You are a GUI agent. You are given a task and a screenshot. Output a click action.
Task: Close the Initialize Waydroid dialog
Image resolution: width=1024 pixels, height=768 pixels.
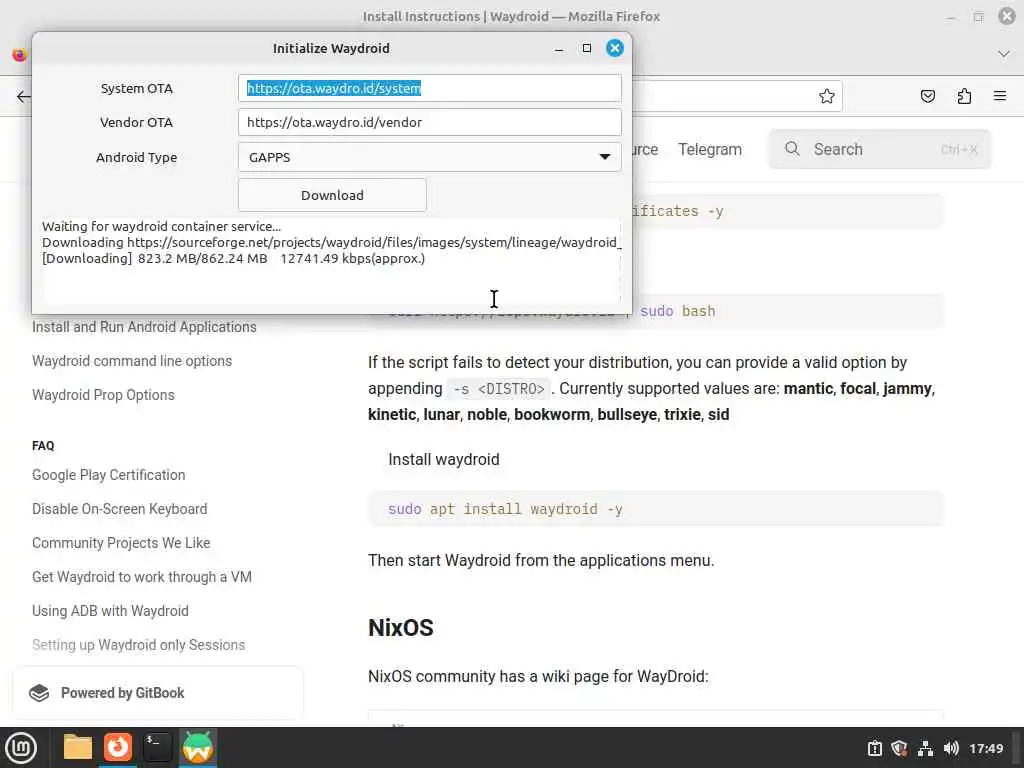(615, 48)
